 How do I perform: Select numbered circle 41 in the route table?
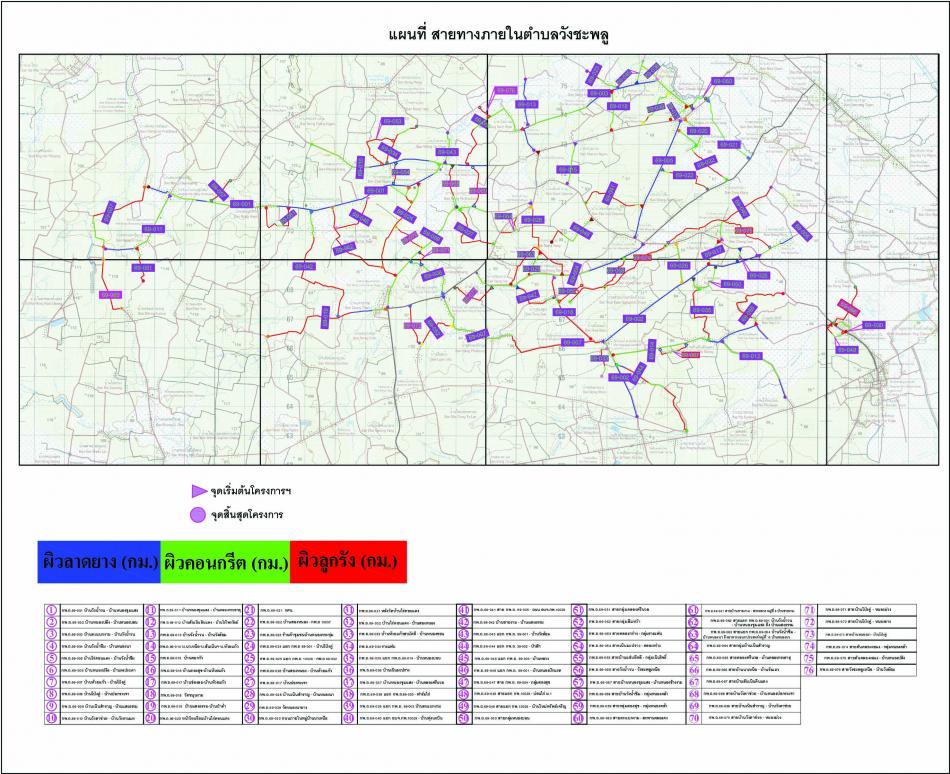point(464,609)
